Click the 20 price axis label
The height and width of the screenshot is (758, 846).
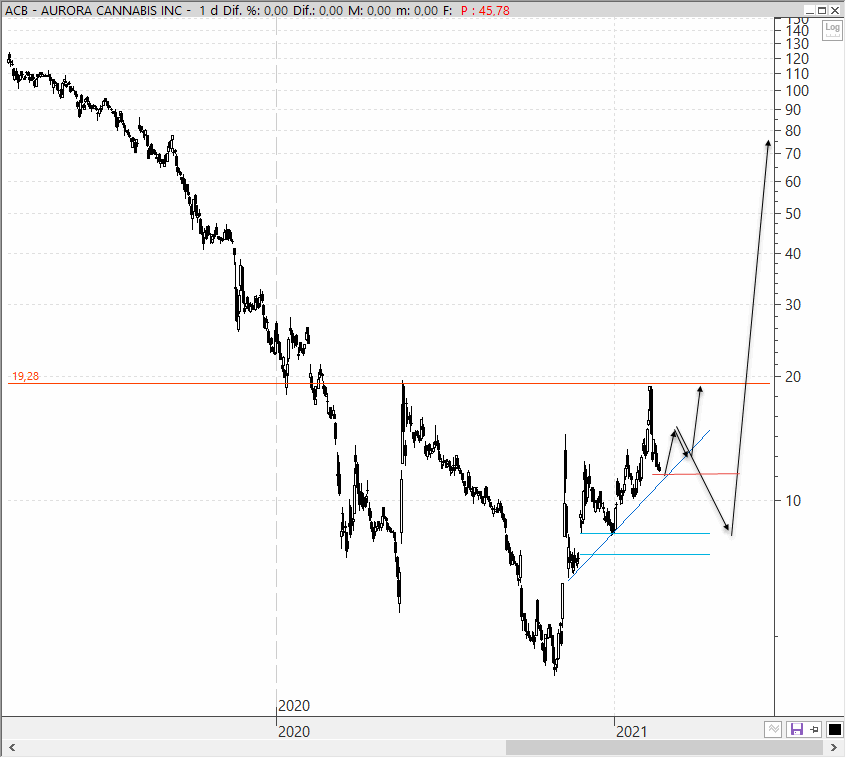click(793, 377)
